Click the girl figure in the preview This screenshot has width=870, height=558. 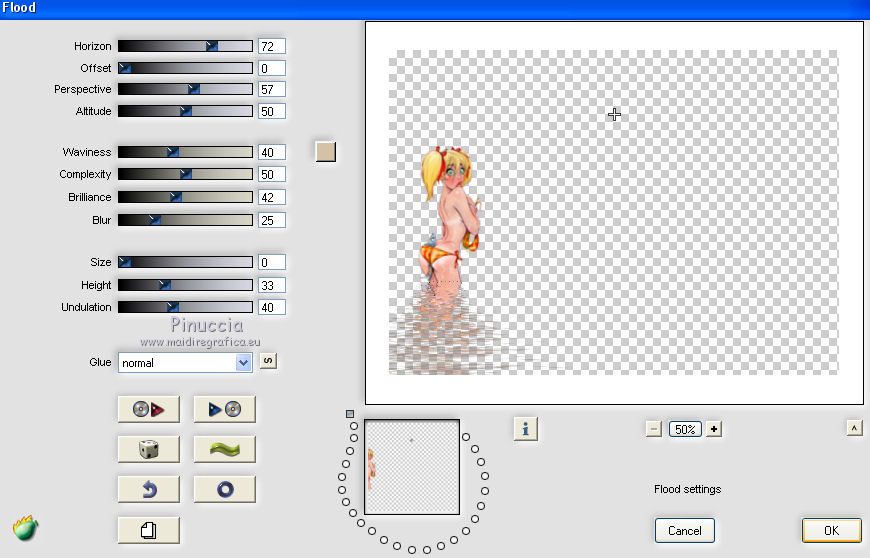450,216
